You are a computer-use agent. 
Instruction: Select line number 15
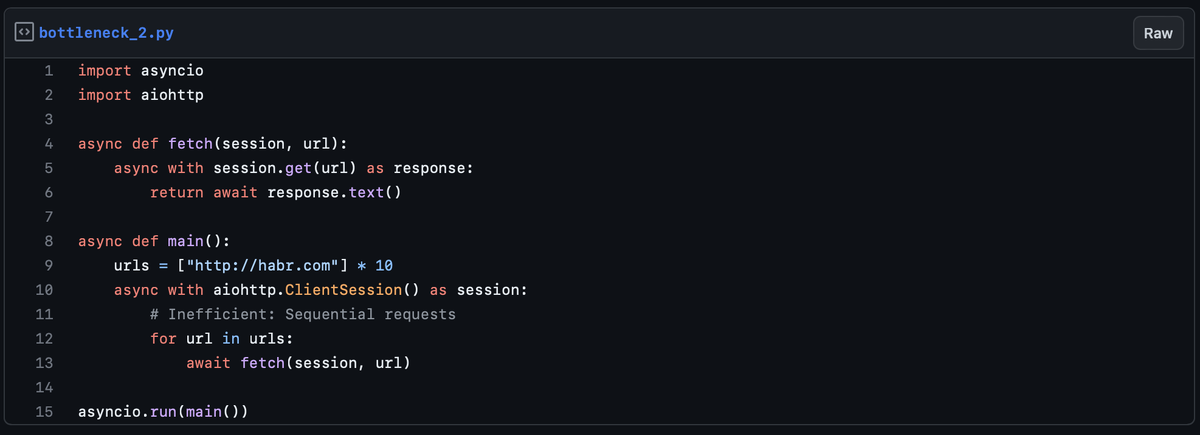click(x=44, y=412)
